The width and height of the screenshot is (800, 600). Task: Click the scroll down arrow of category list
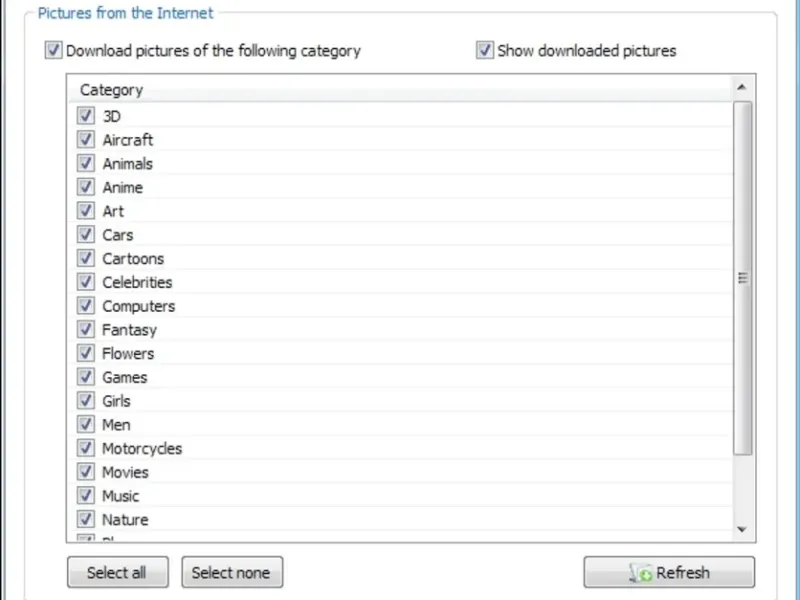point(741,529)
